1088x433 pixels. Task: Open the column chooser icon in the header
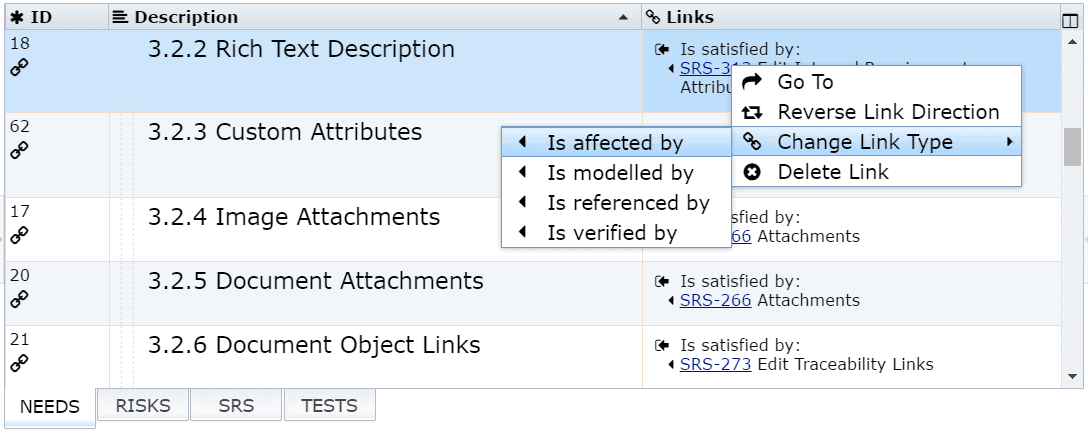1070,21
